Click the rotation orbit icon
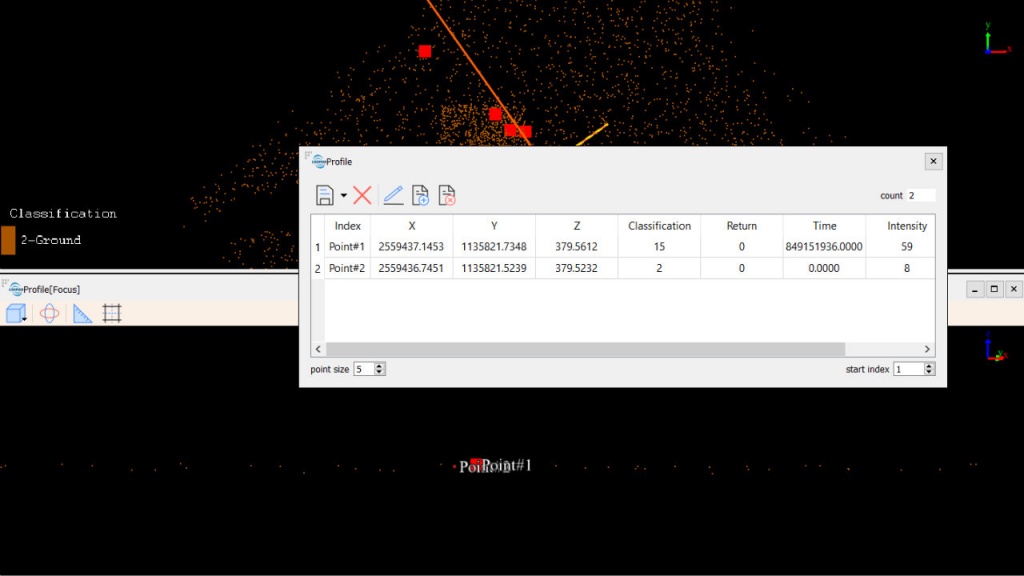The image size is (1024, 576). [x=49, y=314]
